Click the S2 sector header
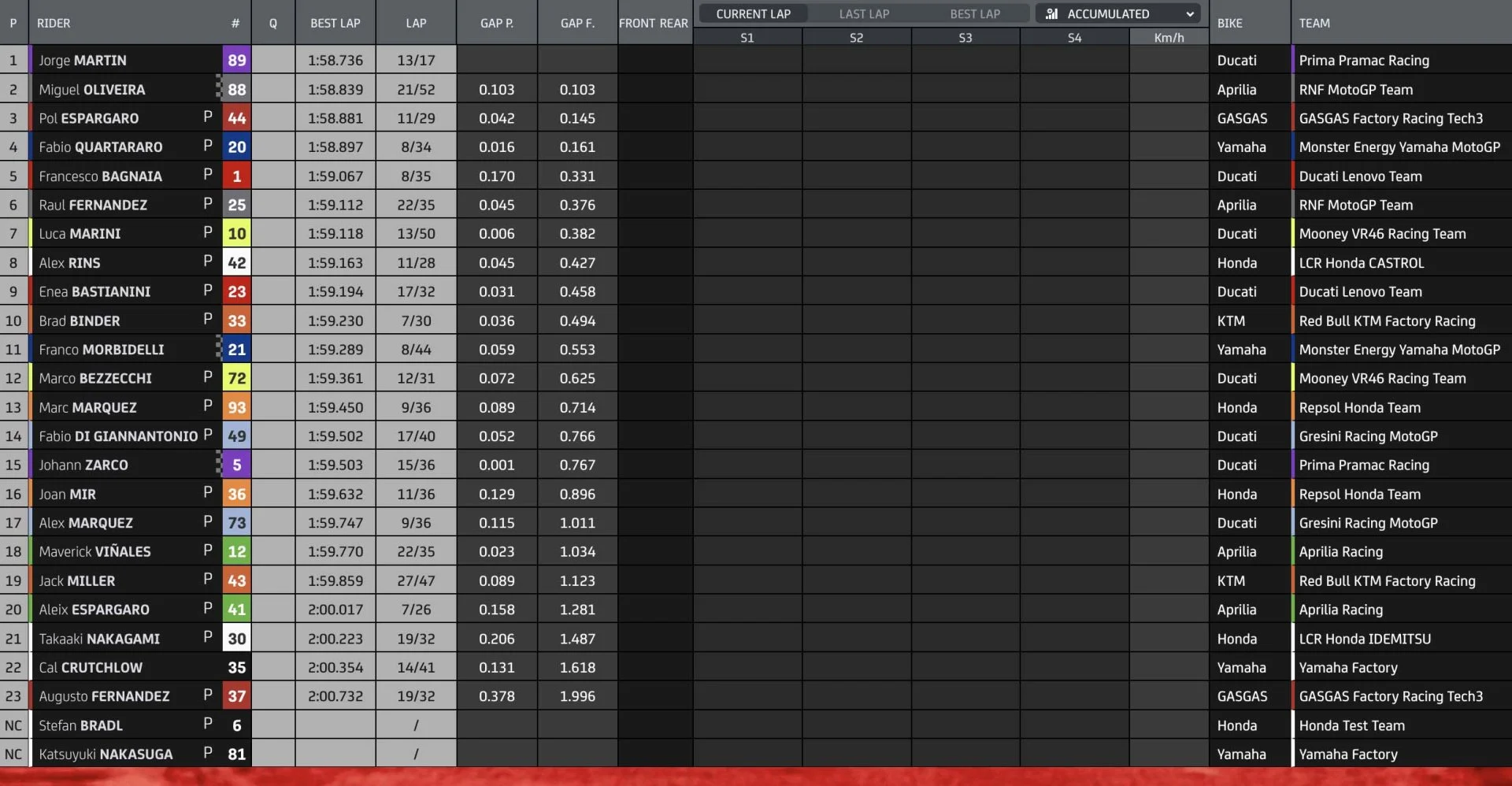 [x=856, y=37]
